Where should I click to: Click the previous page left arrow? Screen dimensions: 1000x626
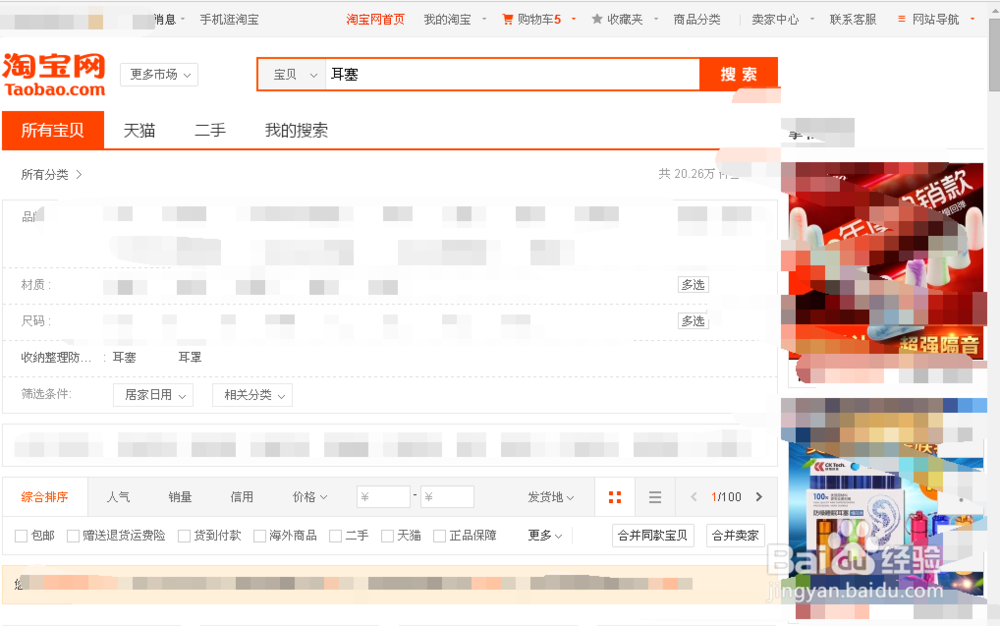[x=695, y=496]
